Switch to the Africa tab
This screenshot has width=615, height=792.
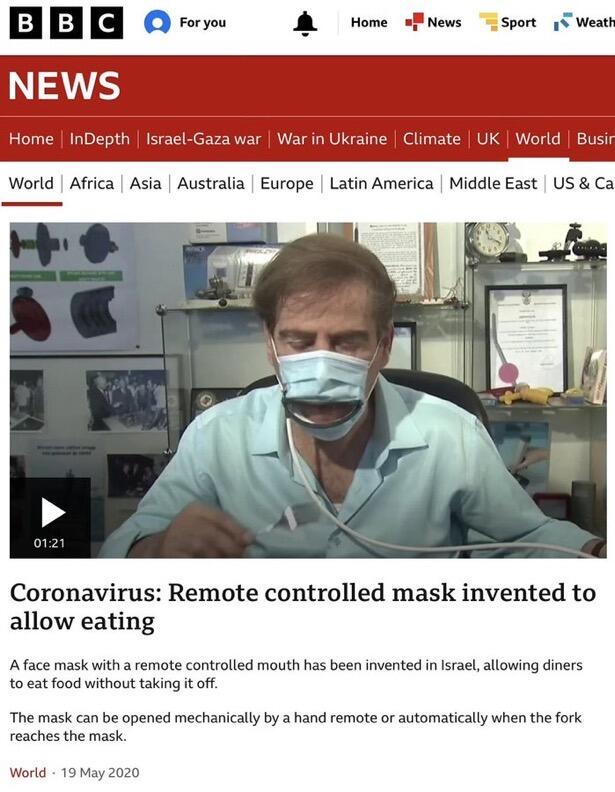pos(92,183)
